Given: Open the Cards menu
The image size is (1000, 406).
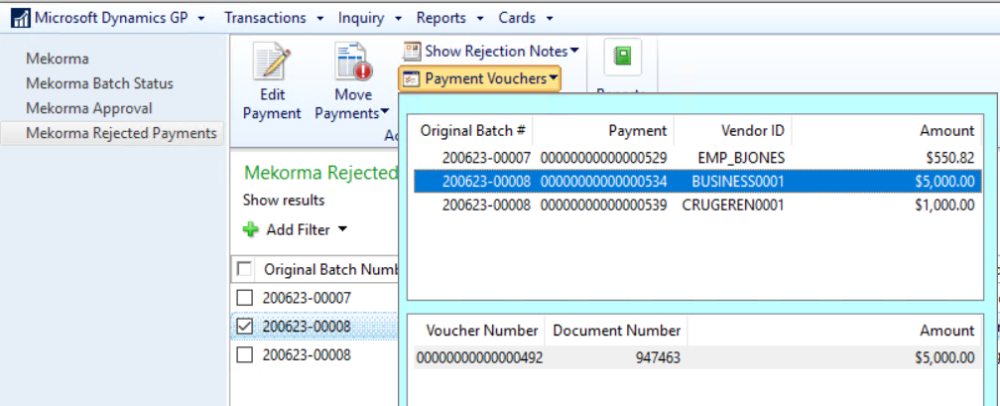Looking at the screenshot, I should click(x=526, y=18).
